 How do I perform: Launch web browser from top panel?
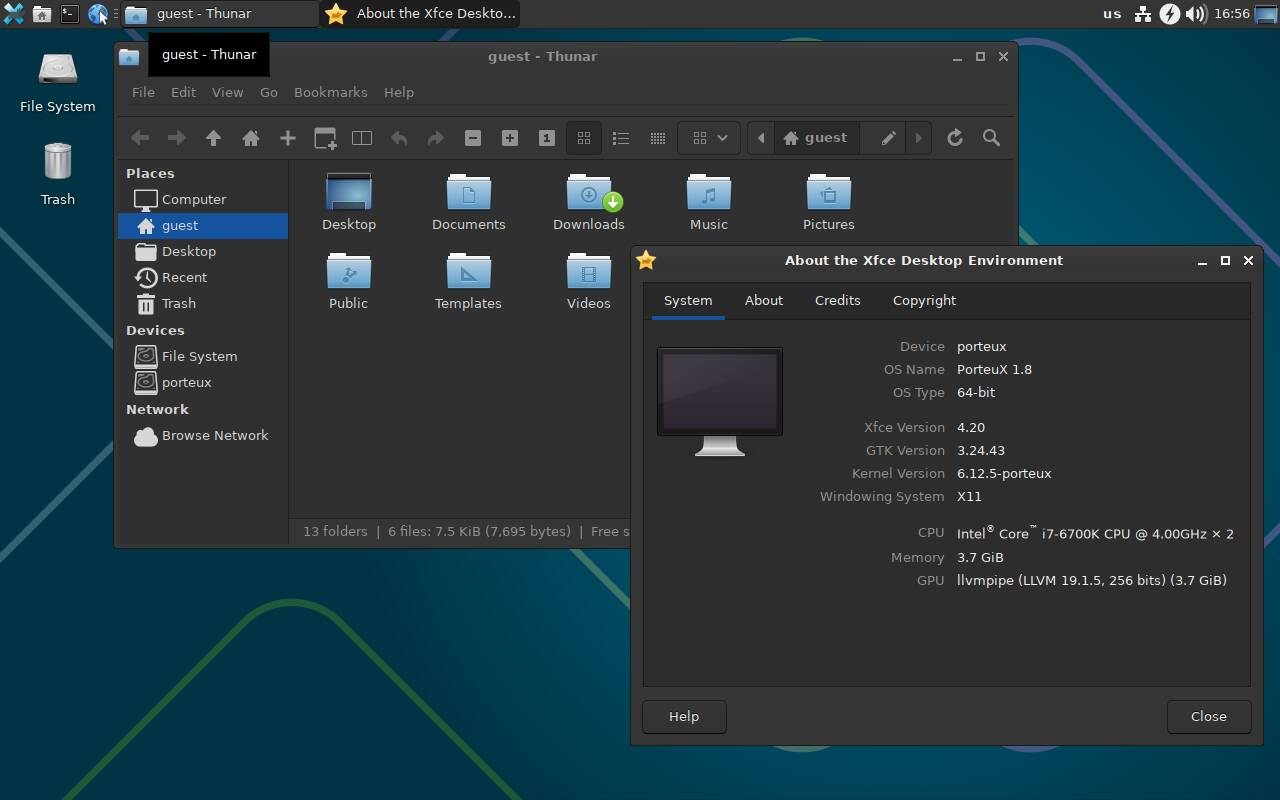pyautogui.click(x=98, y=13)
